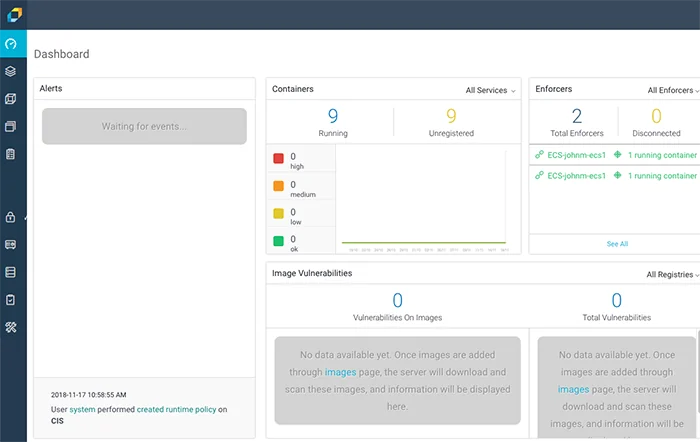This screenshot has height=442, width=700.
Task: Open first ECS-johnm-ecs1 enforcer link
Action: click(x=576, y=155)
